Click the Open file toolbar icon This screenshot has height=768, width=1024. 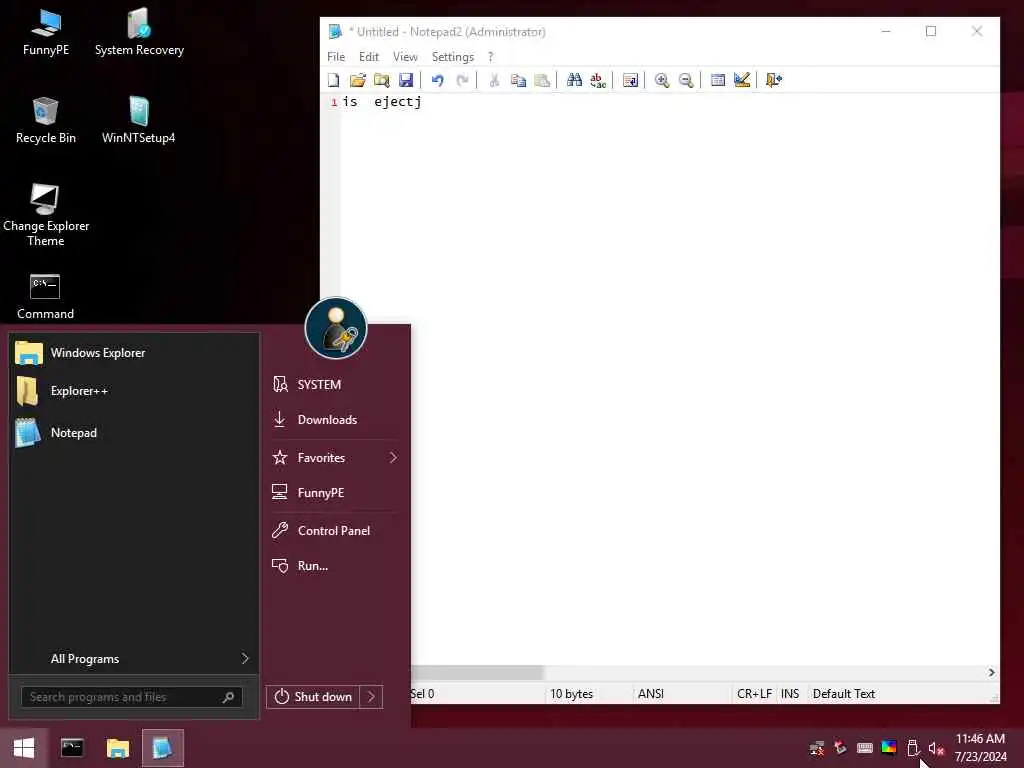point(357,80)
